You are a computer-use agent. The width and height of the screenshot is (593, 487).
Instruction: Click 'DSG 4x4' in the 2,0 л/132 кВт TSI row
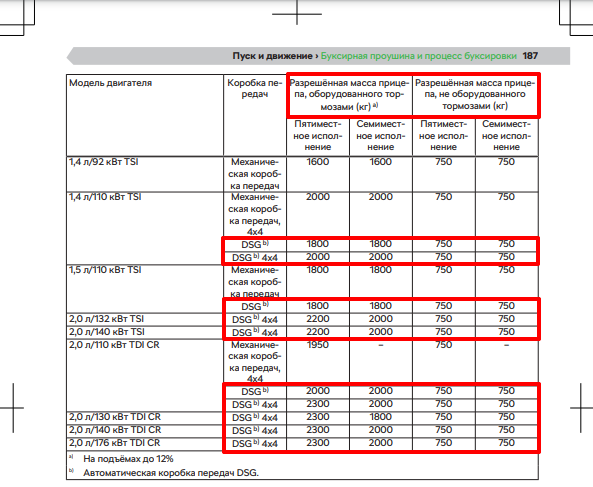click(x=255, y=319)
